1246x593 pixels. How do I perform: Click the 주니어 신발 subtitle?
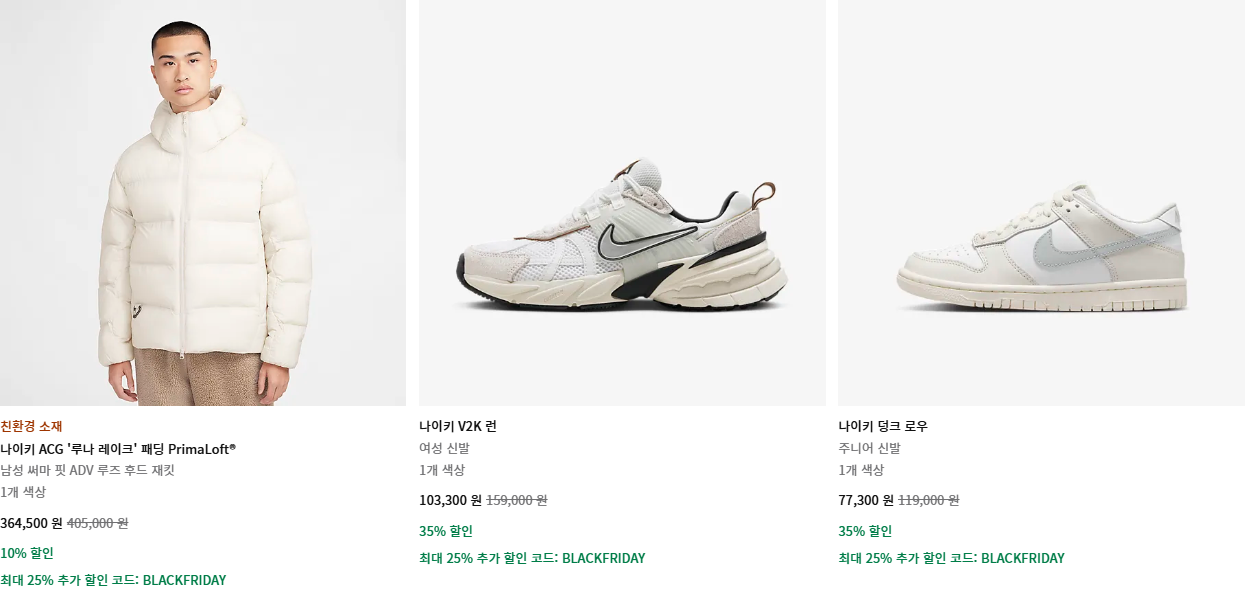point(869,448)
